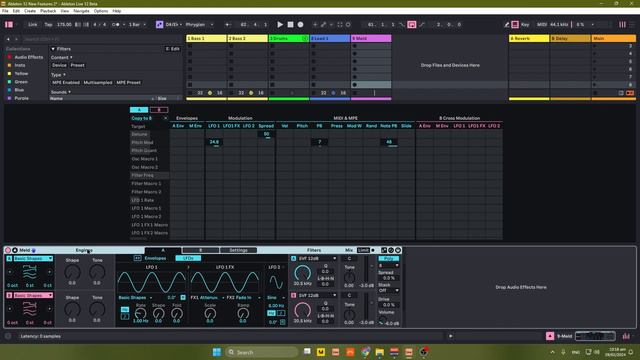Toggle the Meld device activator button
This screenshot has width=640, height=360.
(8, 250)
